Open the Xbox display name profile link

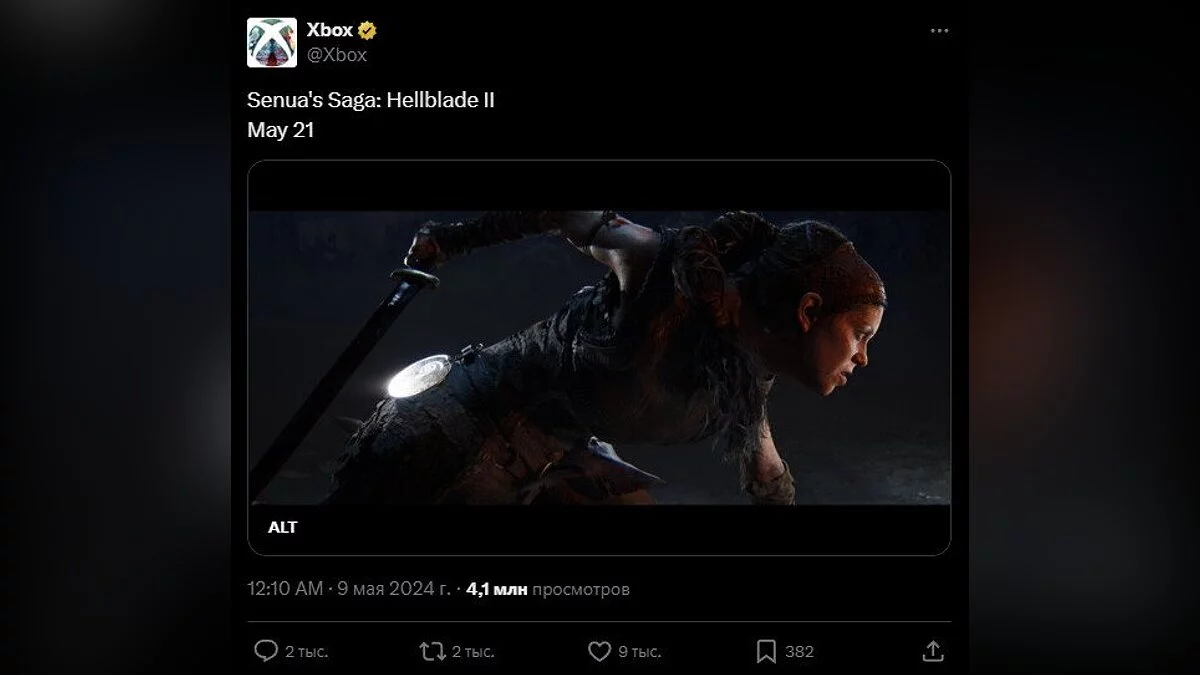tap(329, 31)
